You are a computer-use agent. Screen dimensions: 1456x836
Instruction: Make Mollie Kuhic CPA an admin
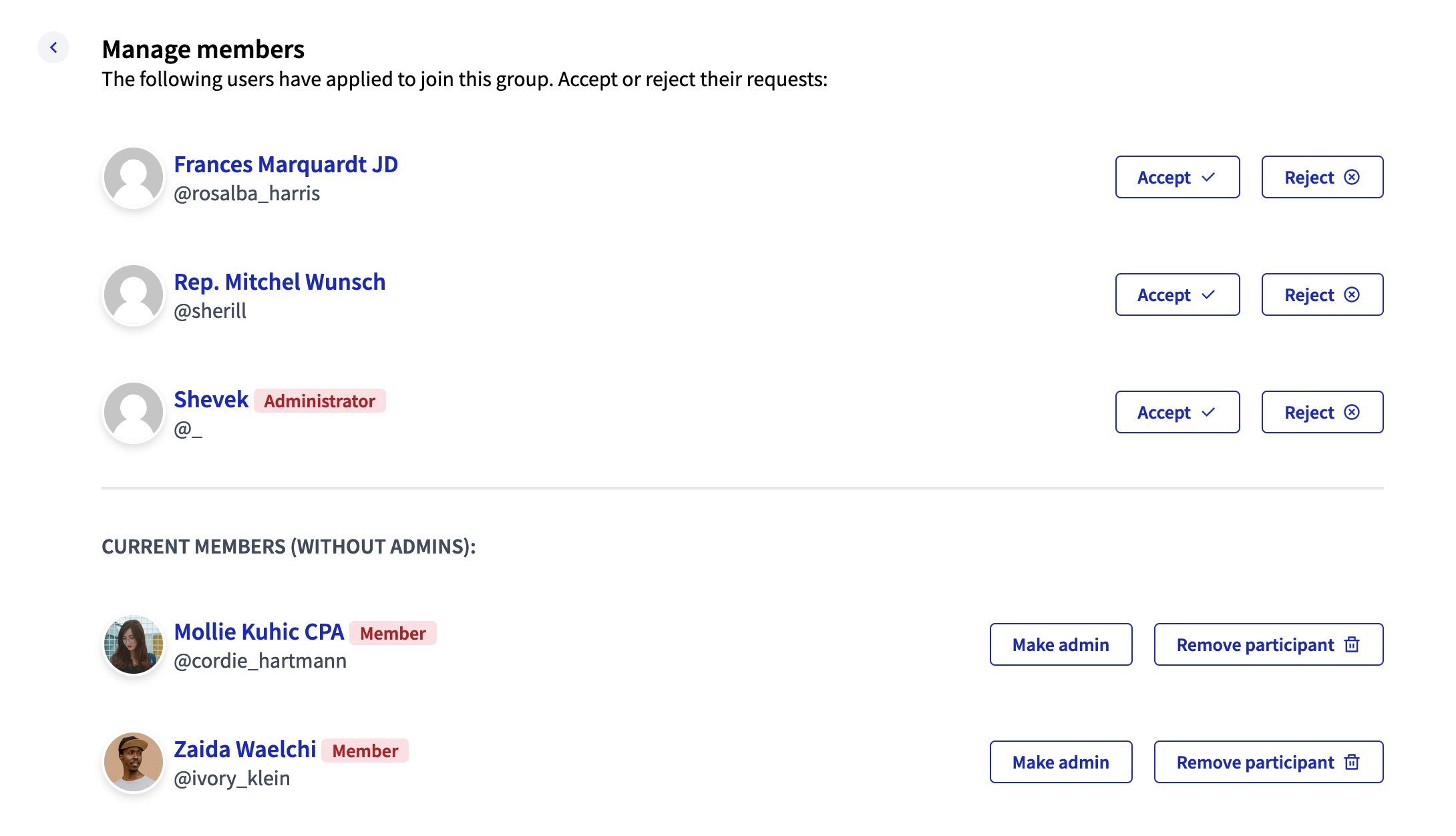[x=1061, y=644]
